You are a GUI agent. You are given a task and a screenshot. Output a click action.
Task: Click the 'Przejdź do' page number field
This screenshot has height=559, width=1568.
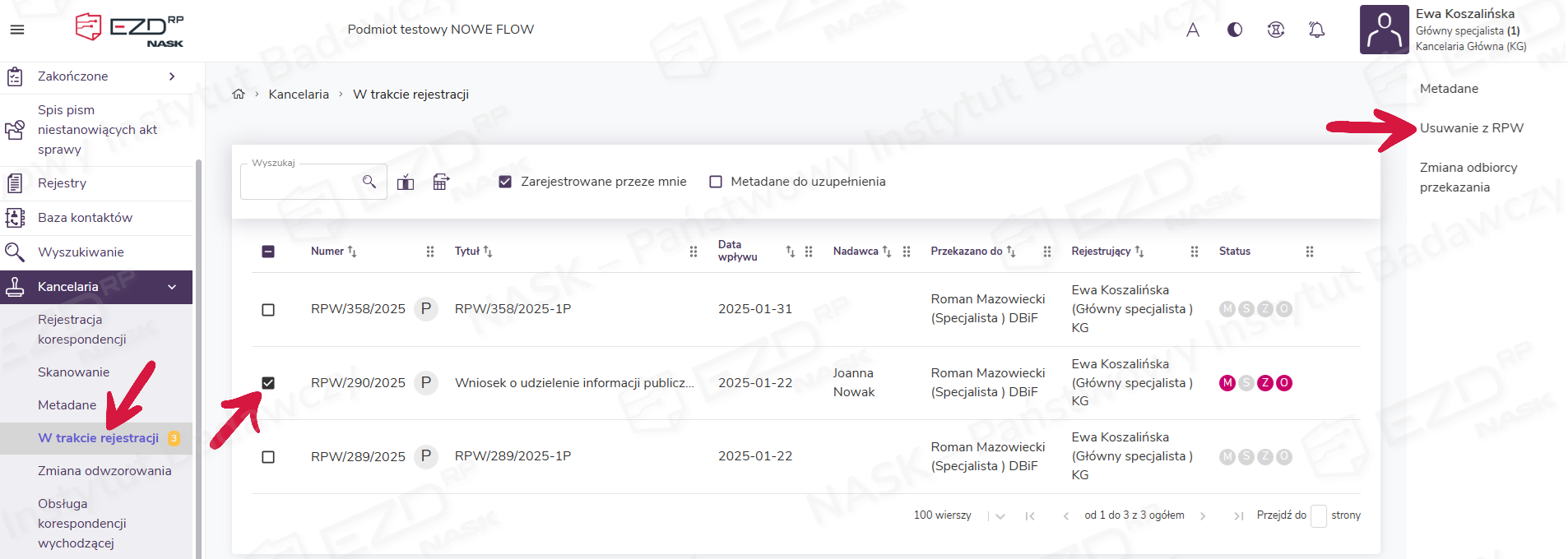click(1318, 516)
